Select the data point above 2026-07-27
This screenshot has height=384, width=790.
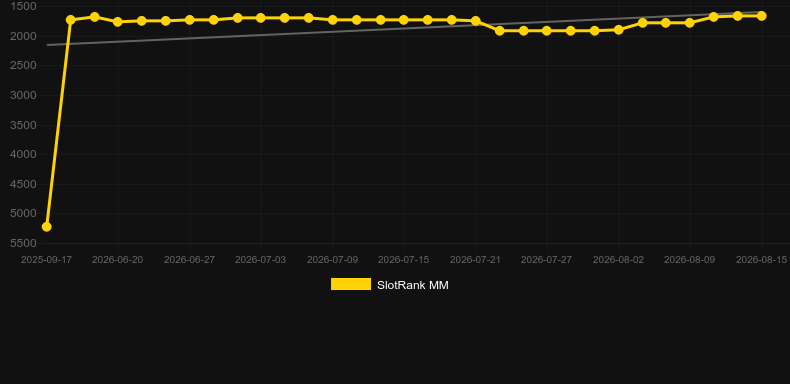(x=547, y=31)
